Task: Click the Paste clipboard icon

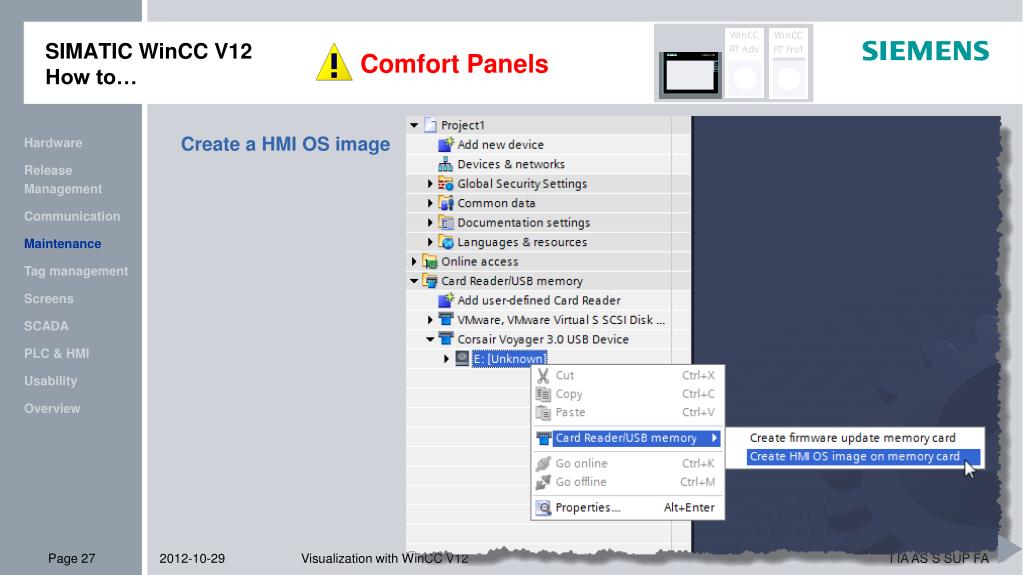Action: (x=543, y=412)
